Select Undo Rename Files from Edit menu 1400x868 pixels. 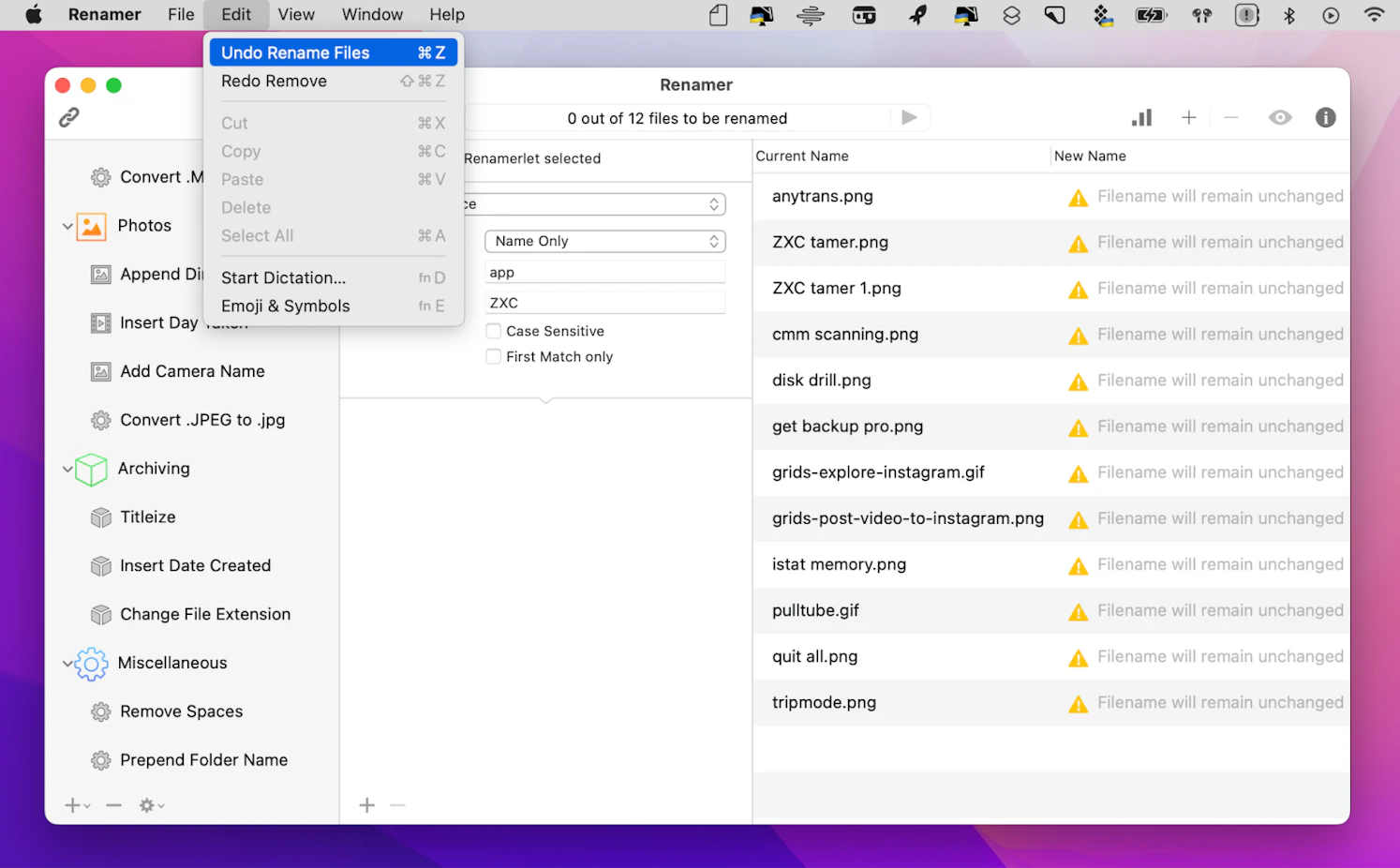(x=294, y=52)
